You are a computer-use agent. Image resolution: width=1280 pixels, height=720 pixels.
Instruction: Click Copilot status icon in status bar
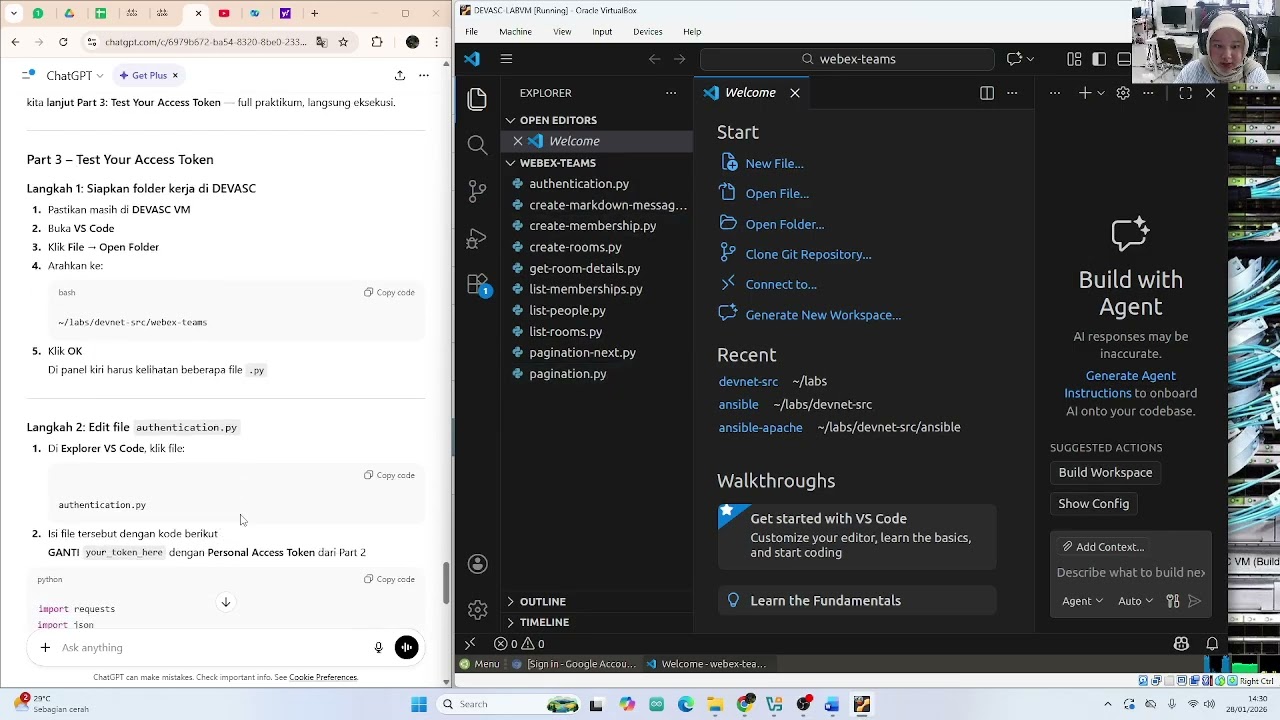[x=1181, y=644]
